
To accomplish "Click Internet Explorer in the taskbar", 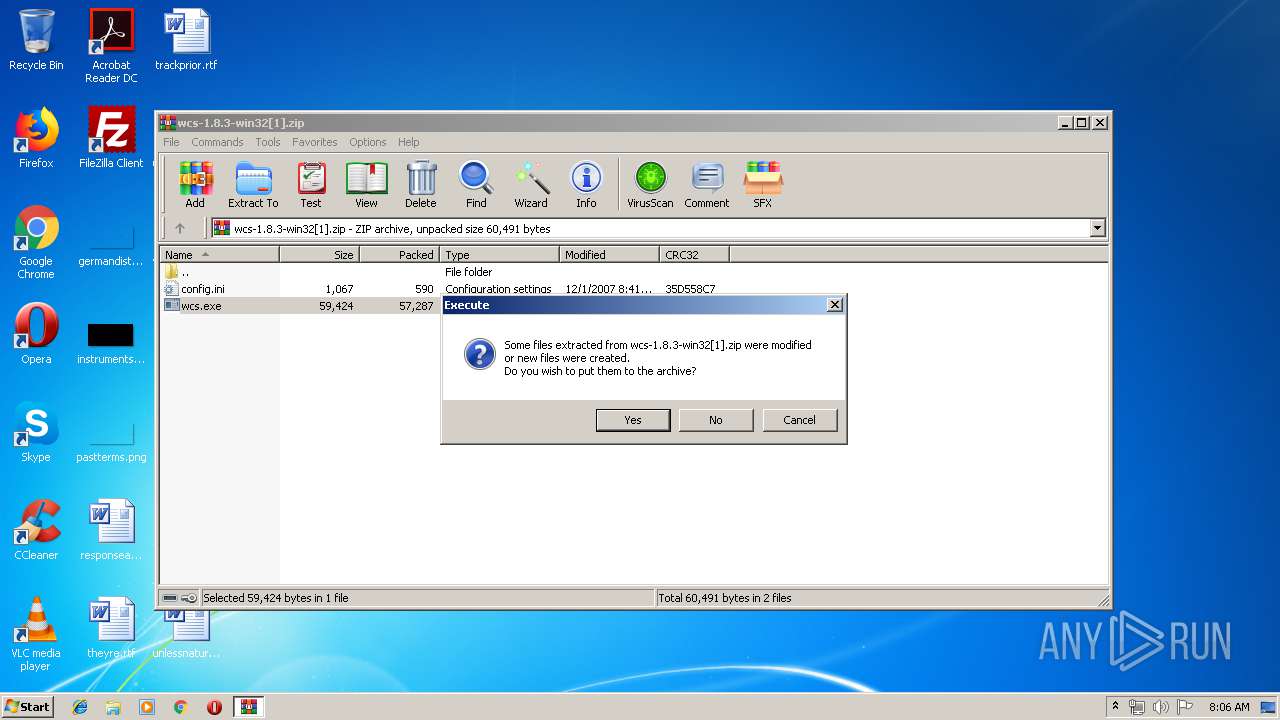I will (80, 707).
